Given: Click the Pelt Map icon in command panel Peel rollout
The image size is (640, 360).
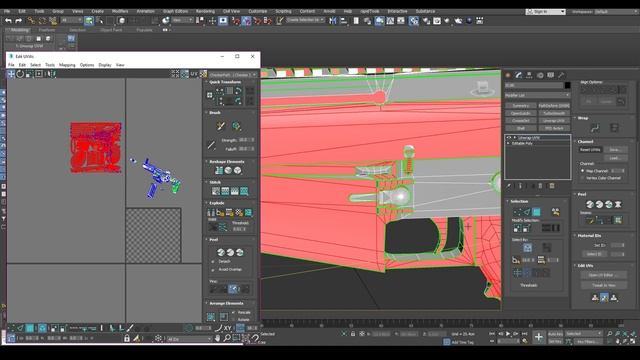Looking at the screenshot, I should click(x=618, y=204).
